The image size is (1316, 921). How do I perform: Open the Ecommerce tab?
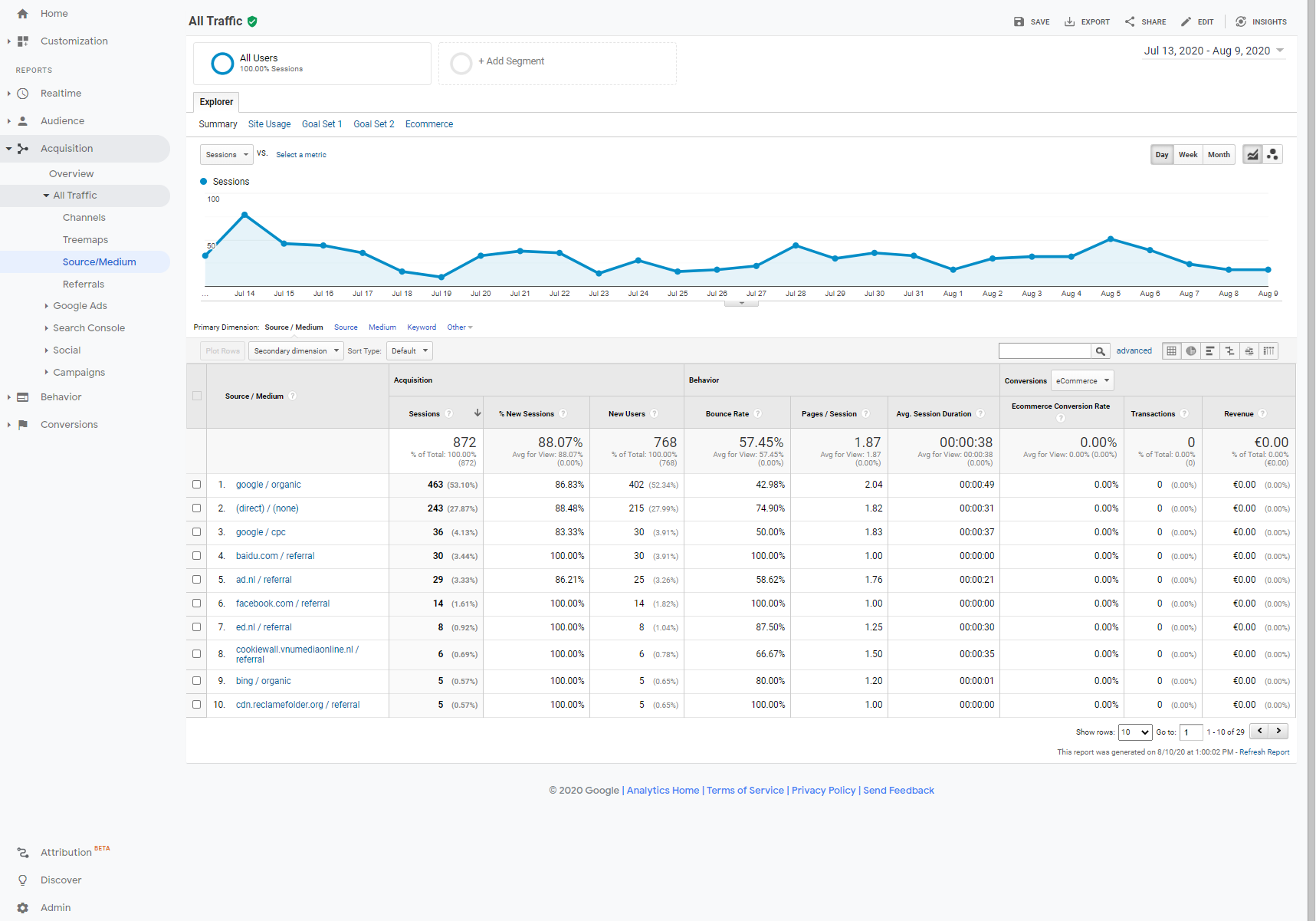pyautogui.click(x=428, y=124)
